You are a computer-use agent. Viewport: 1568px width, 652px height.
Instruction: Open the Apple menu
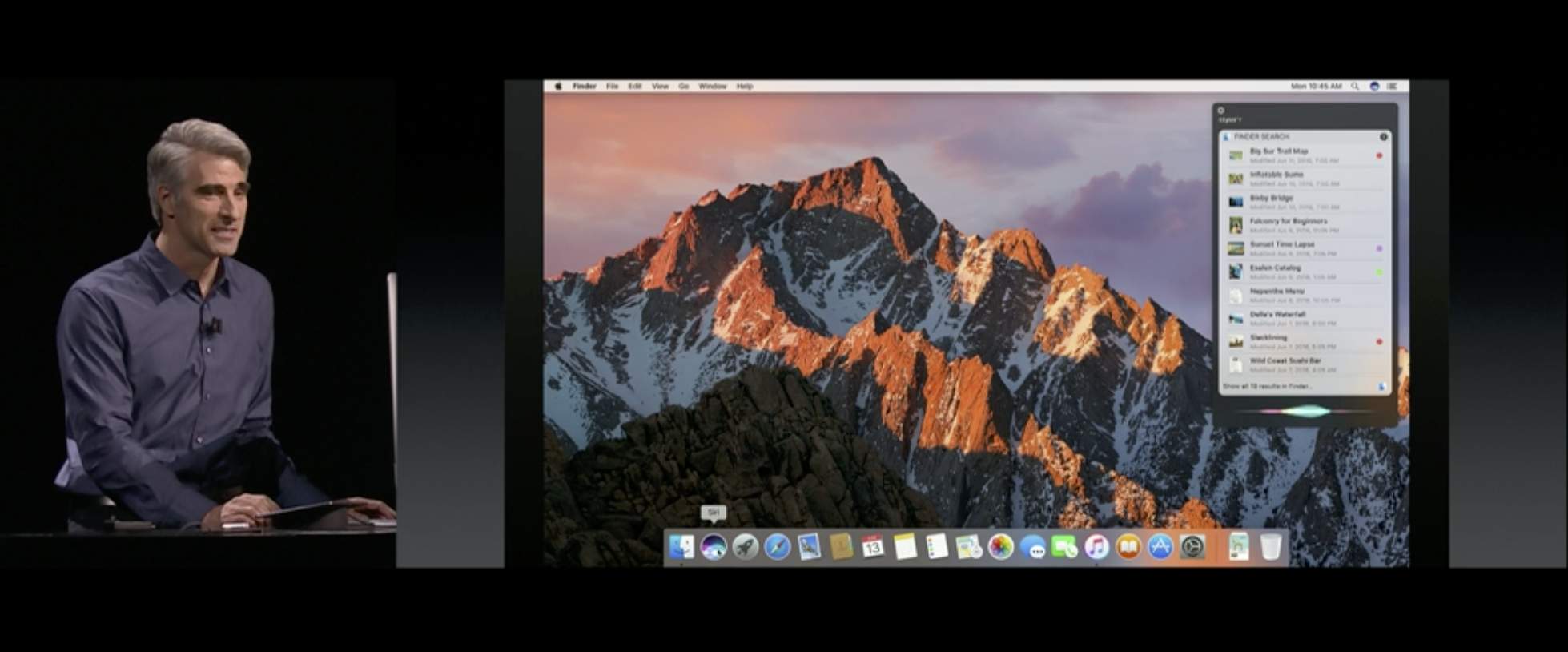point(558,87)
